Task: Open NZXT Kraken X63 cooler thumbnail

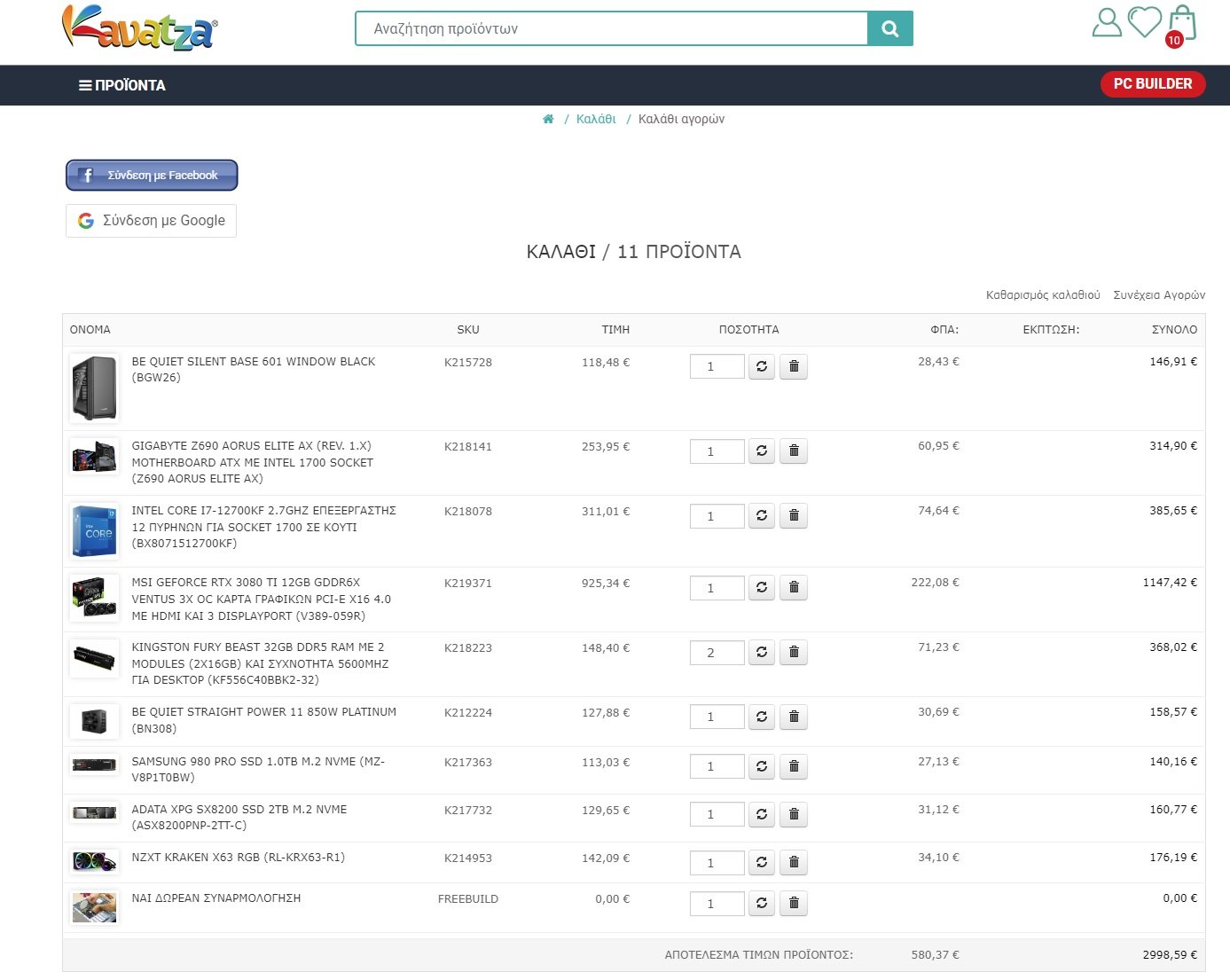Action: pyautogui.click(x=94, y=862)
